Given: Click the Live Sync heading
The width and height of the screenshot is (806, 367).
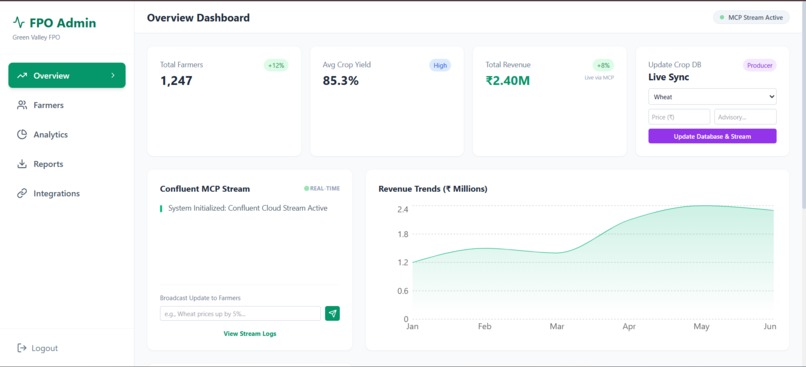Looking at the screenshot, I should pyautogui.click(x=668, y=77).
